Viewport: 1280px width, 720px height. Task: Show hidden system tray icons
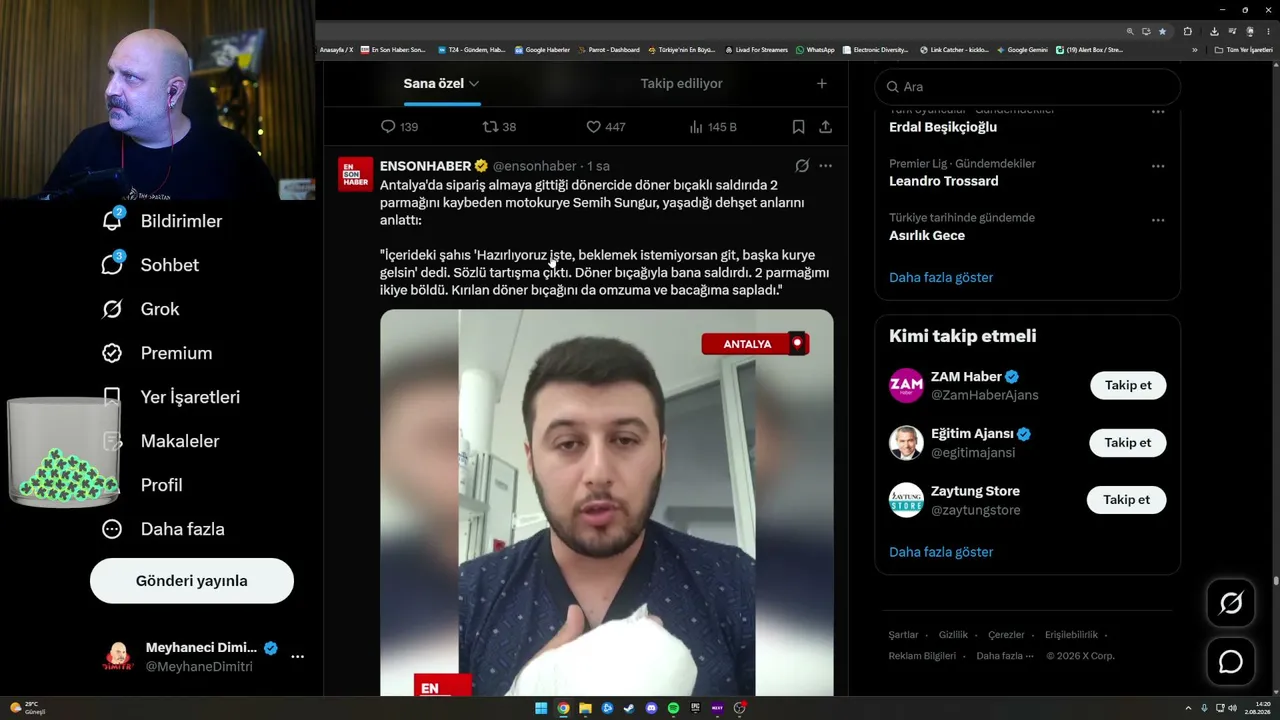coord(1188,708)
